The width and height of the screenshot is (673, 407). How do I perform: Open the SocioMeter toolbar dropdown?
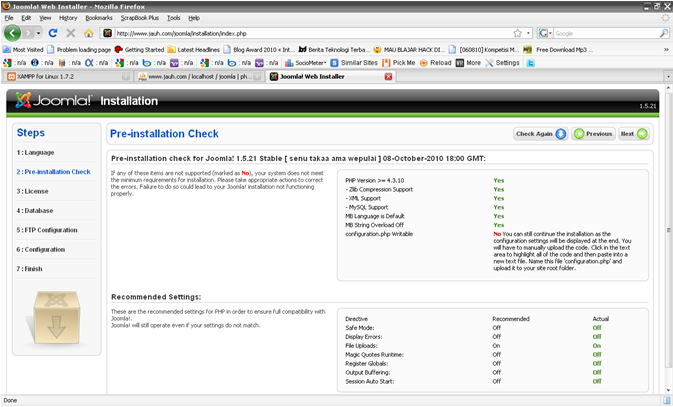305,63
